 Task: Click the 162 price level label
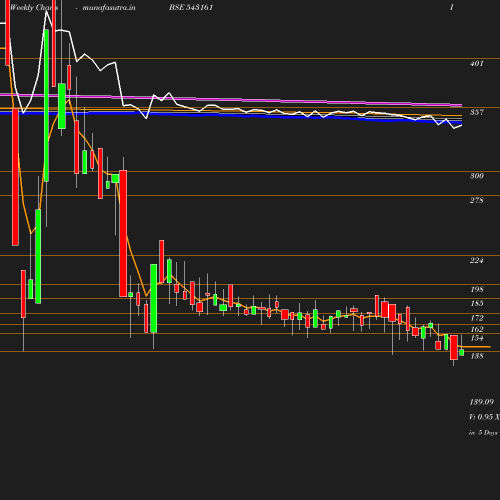pyautogui.click(x=477, y=329)
